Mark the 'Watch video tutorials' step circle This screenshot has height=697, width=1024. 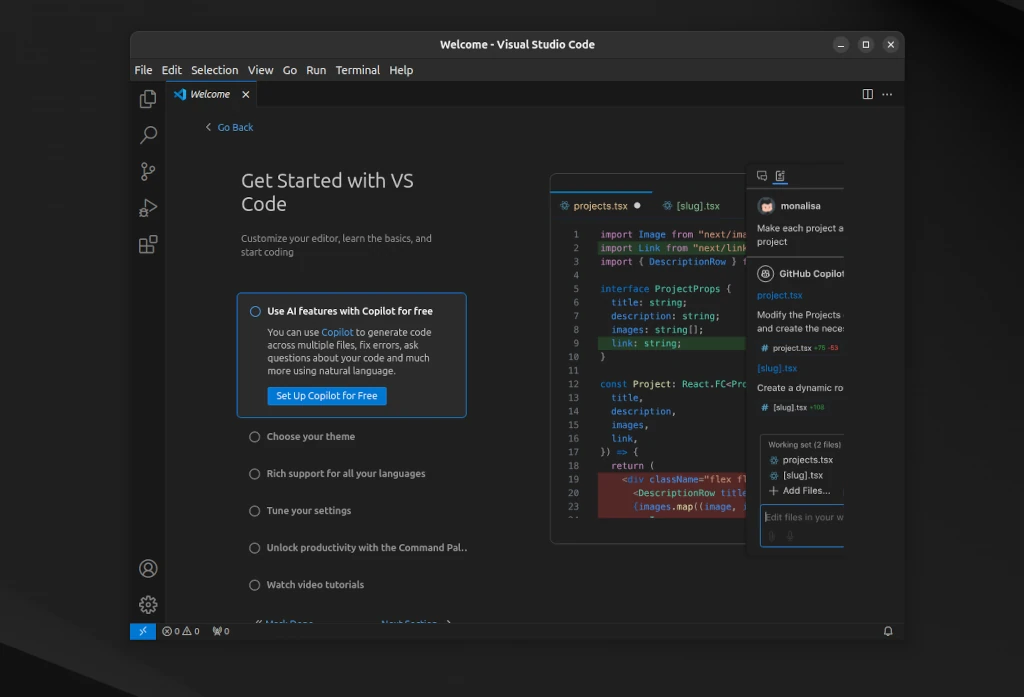[255, 585]
